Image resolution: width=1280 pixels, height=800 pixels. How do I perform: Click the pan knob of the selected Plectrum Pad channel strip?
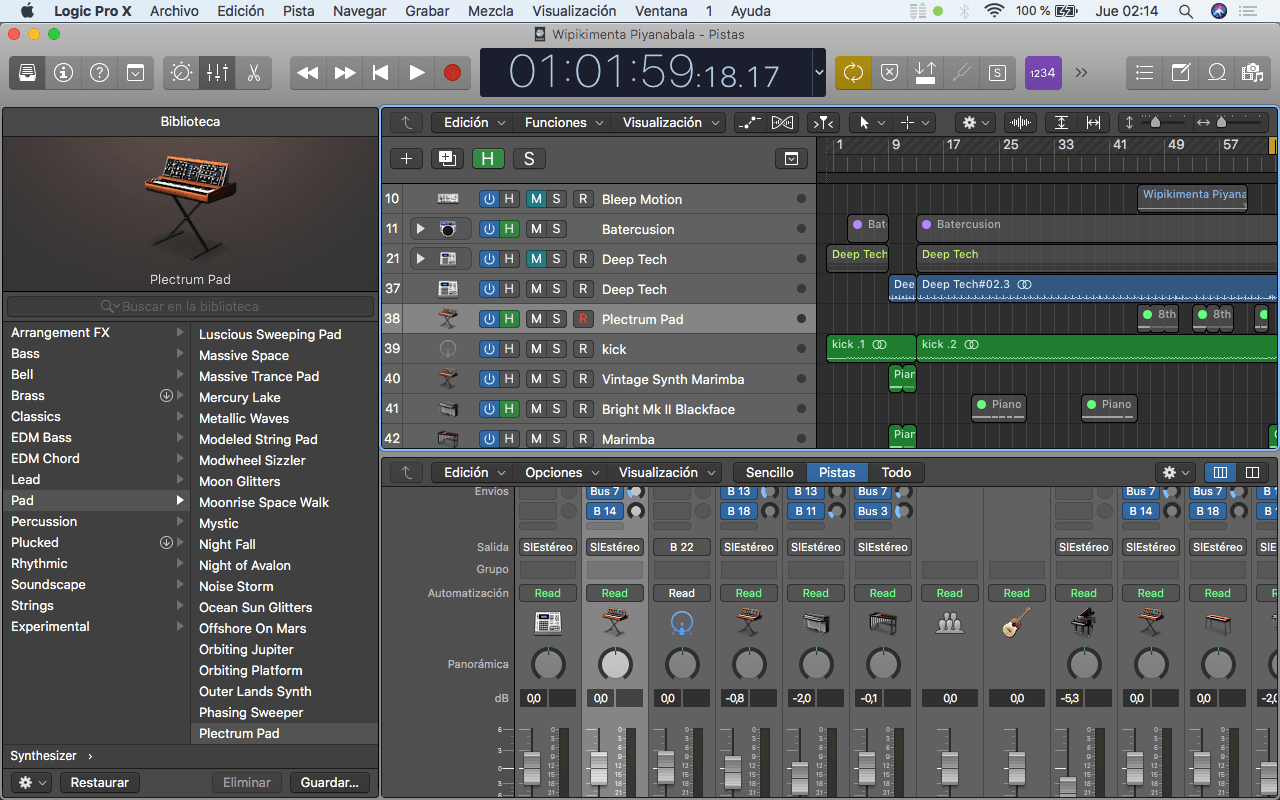(x=615, y=664)
